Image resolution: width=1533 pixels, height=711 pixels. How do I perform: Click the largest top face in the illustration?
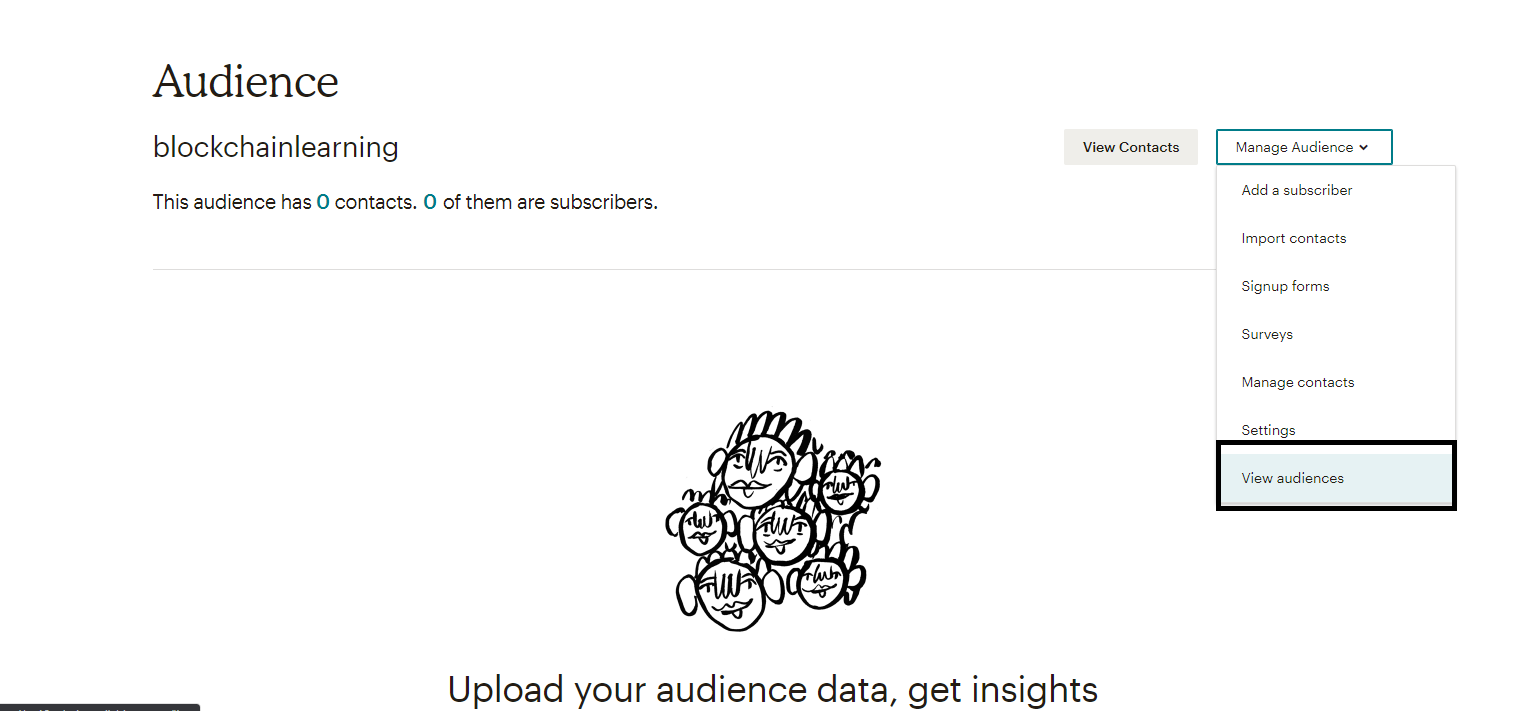click(x=758, y=468)
